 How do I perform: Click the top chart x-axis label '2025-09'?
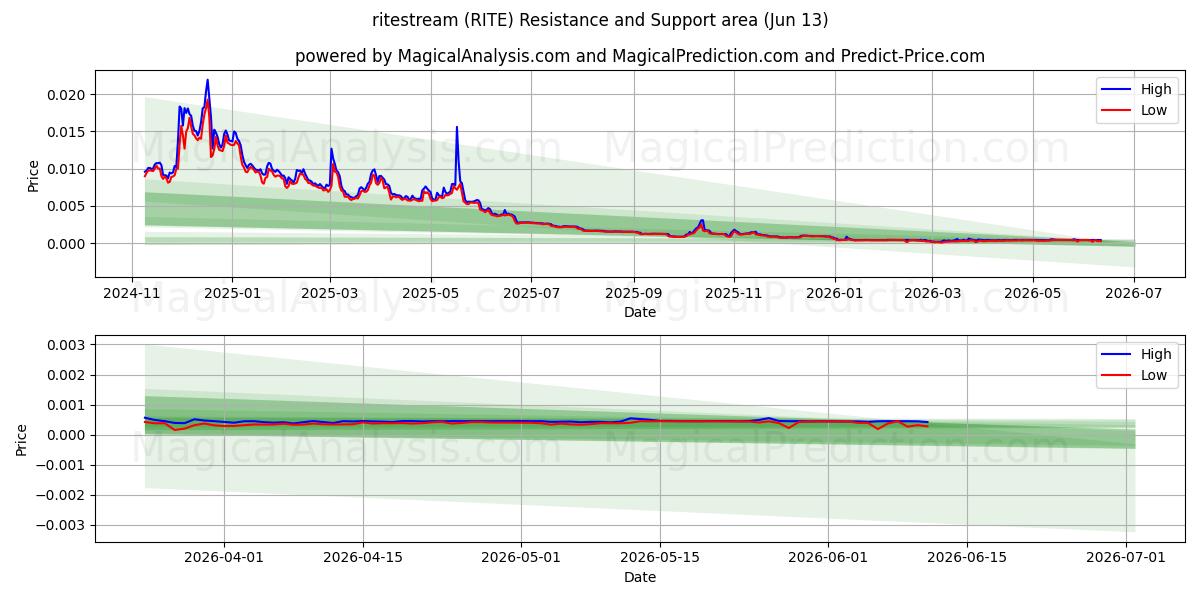(633, 292)
